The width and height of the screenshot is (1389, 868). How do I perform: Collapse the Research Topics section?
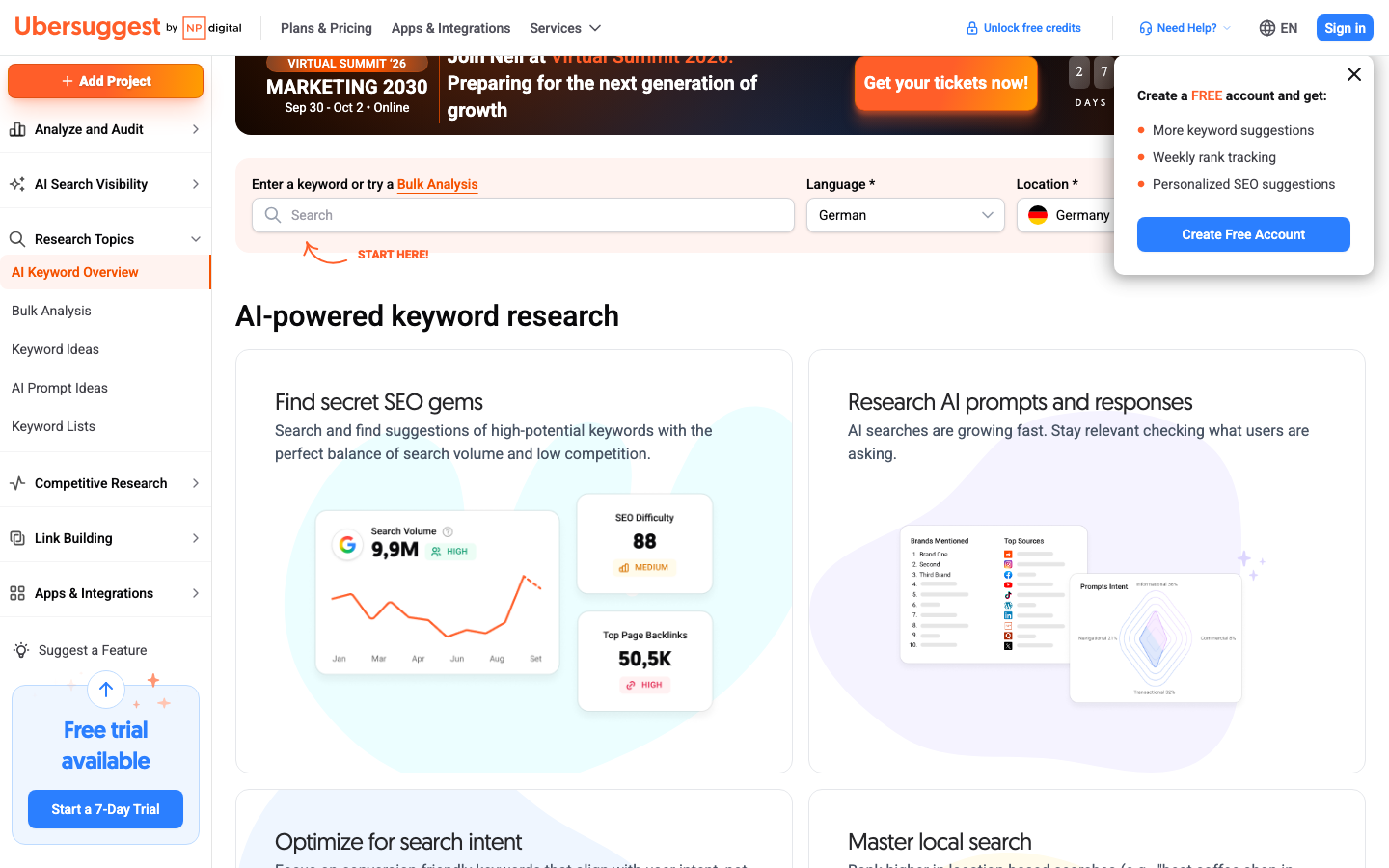[x=196, y=239]
